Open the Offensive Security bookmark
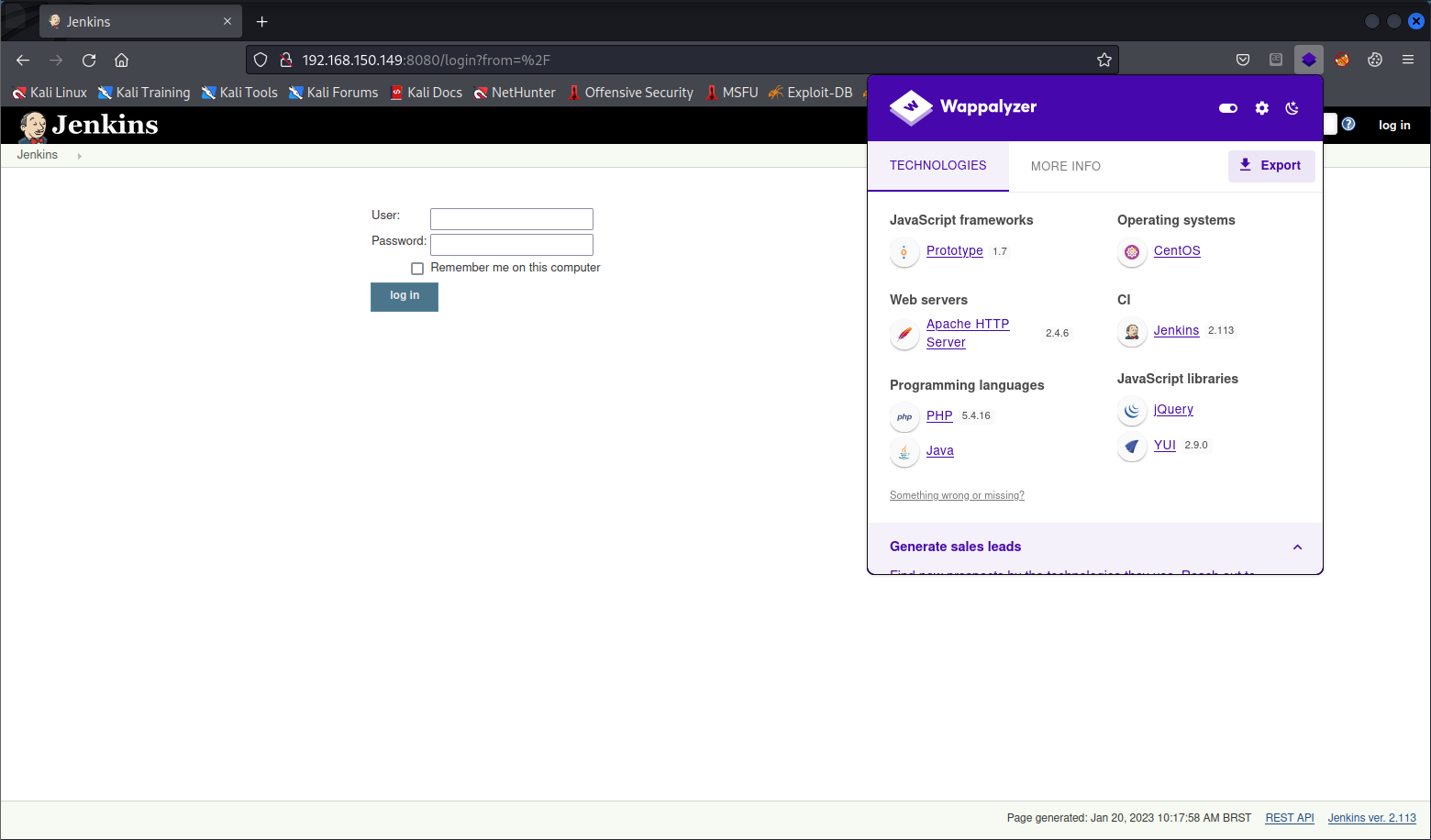The width and height of the screenshot is (1431, 840). tap(631, 93)
